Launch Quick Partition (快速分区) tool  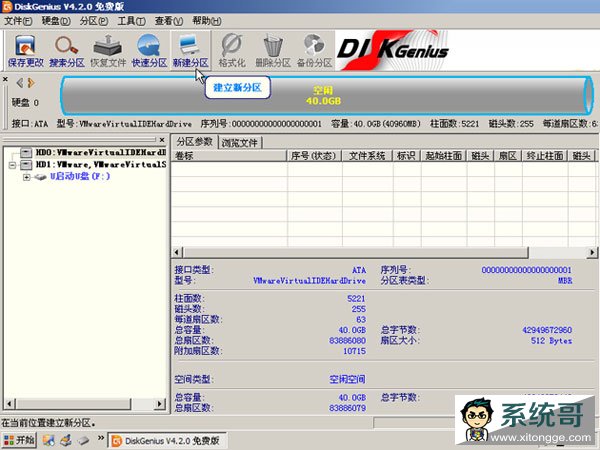(x=149, y=51)
